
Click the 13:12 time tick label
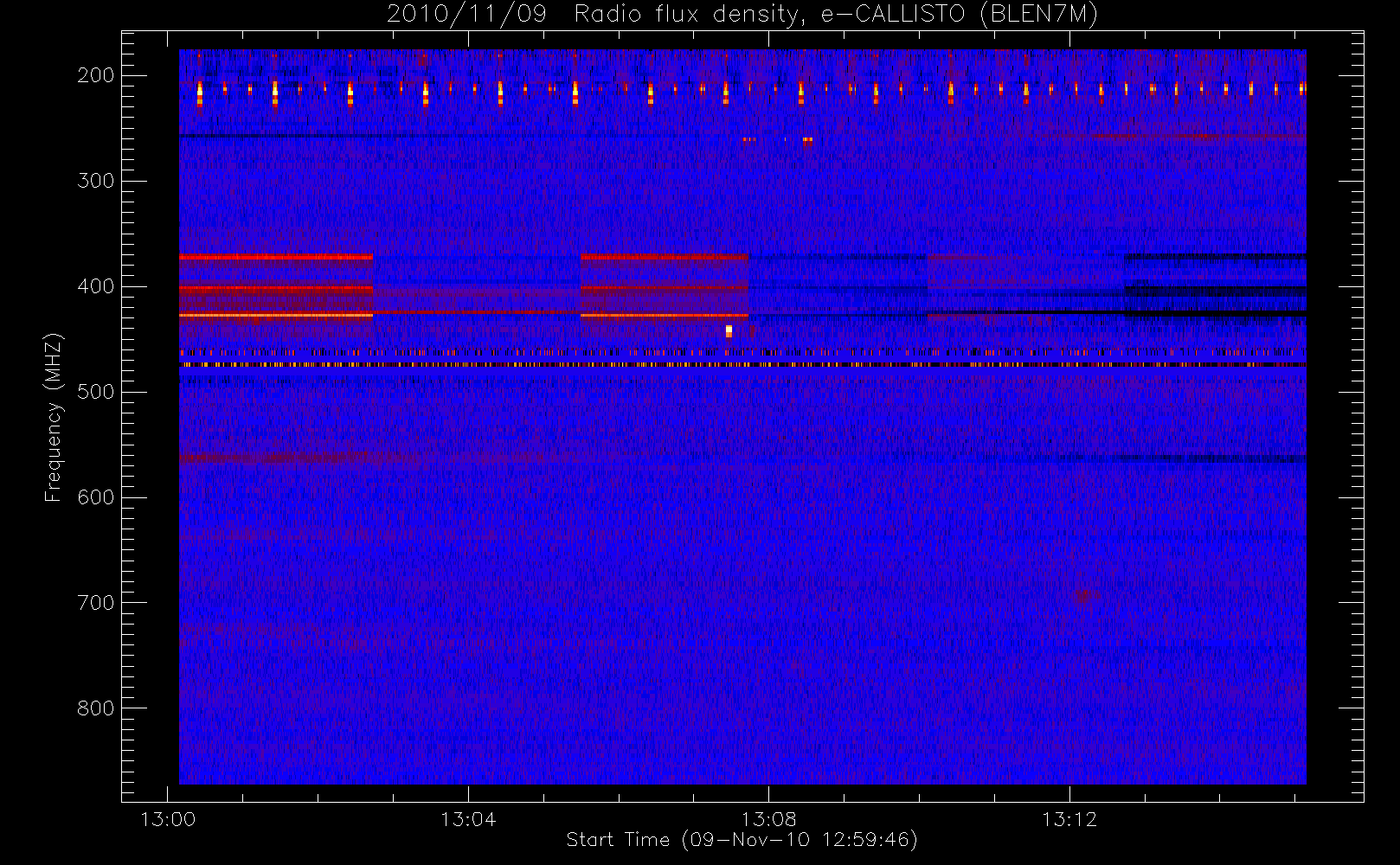point(1069,818)
